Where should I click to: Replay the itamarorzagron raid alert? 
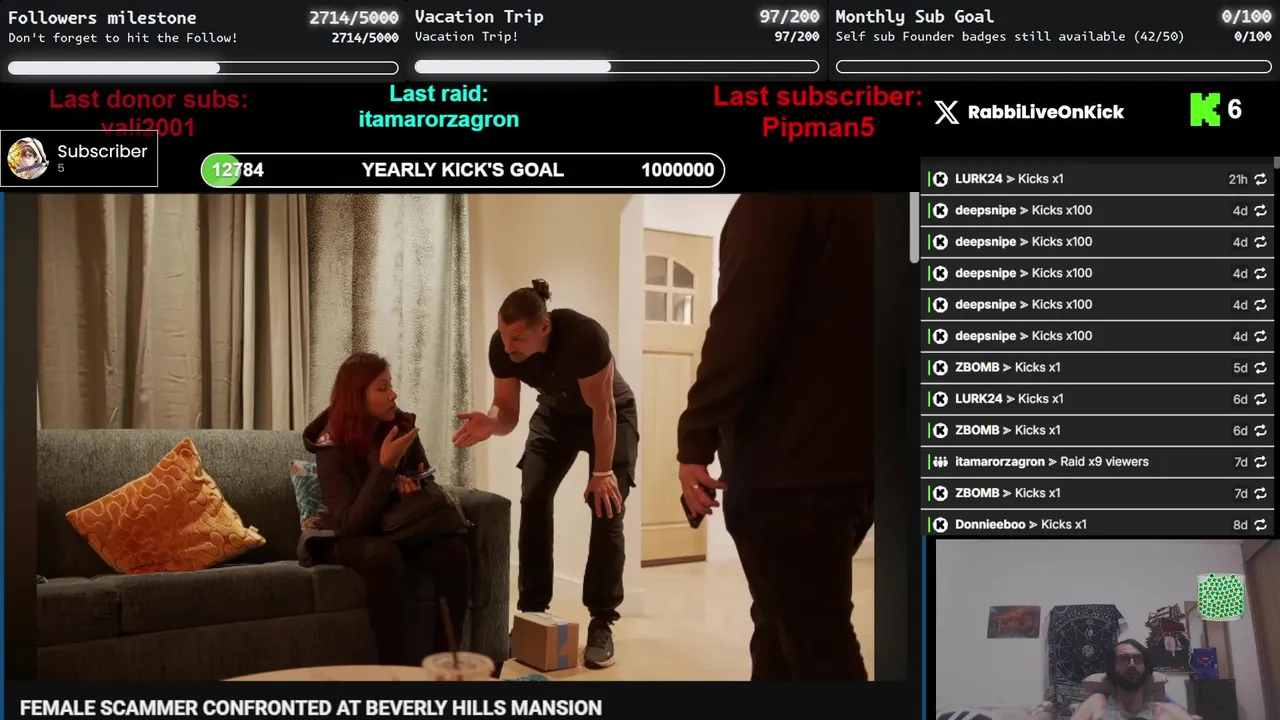pos(1260,462)
